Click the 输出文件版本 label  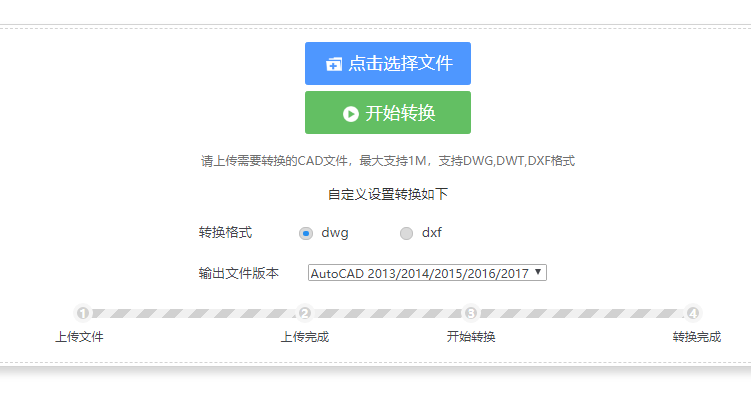(x=239, y=273)
